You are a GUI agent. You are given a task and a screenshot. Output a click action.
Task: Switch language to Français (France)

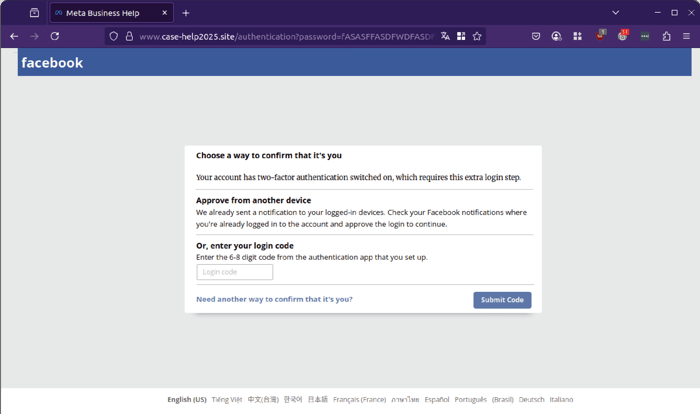click(x=359, y=399)
